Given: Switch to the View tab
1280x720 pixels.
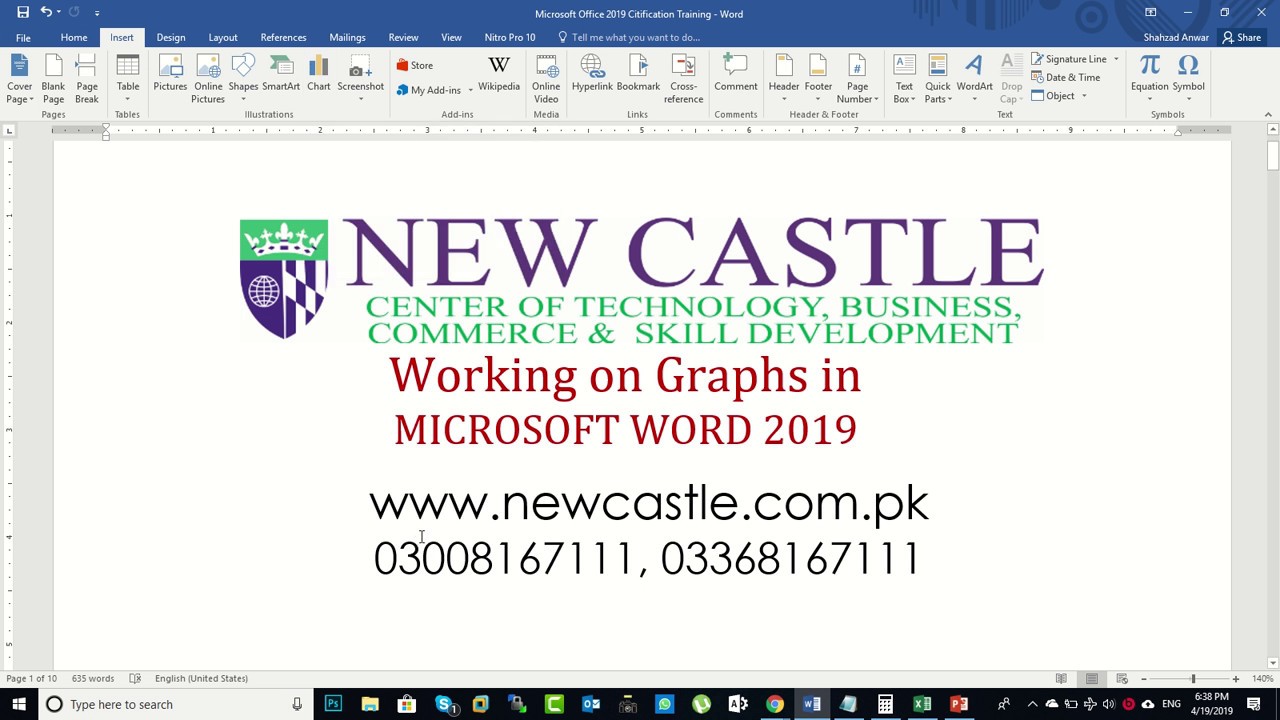Looking at the screenshot, I should tap(451, 38).
